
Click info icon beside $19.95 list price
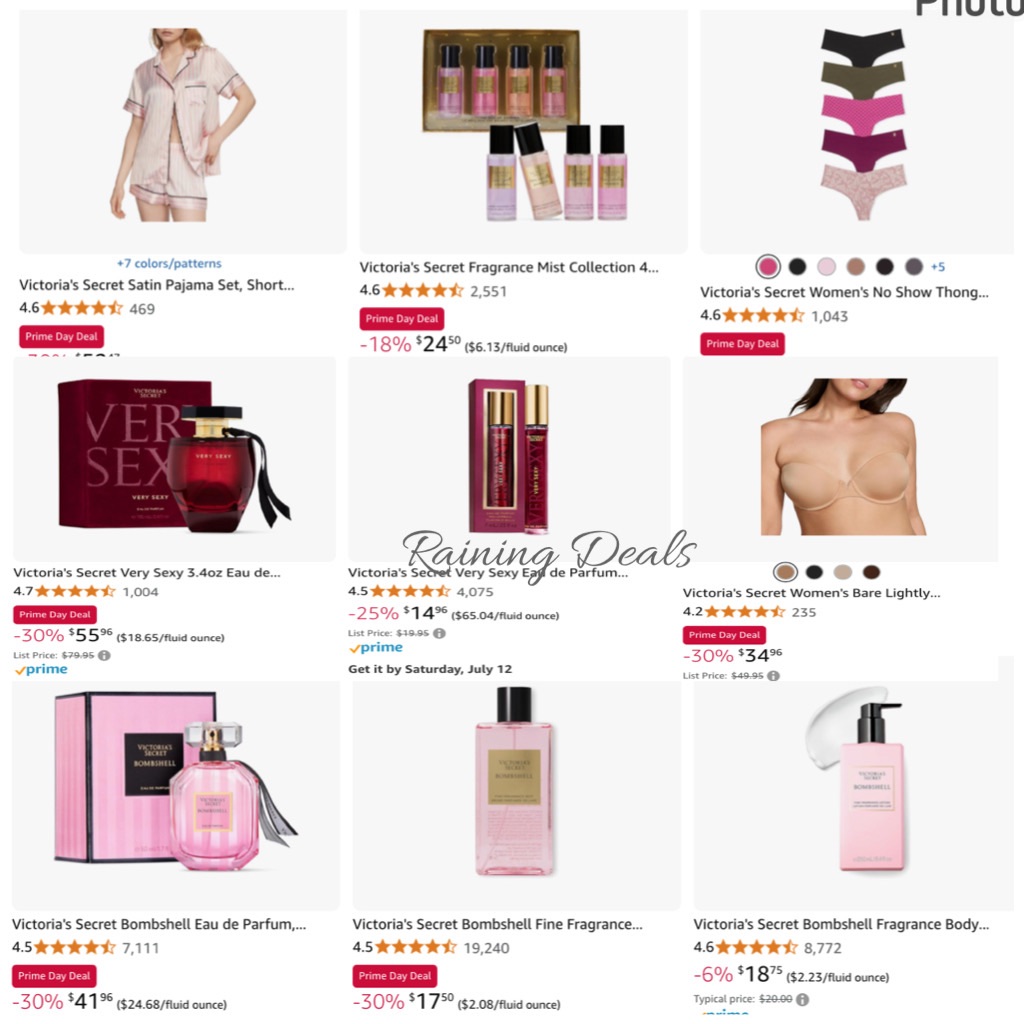point(440,633)
